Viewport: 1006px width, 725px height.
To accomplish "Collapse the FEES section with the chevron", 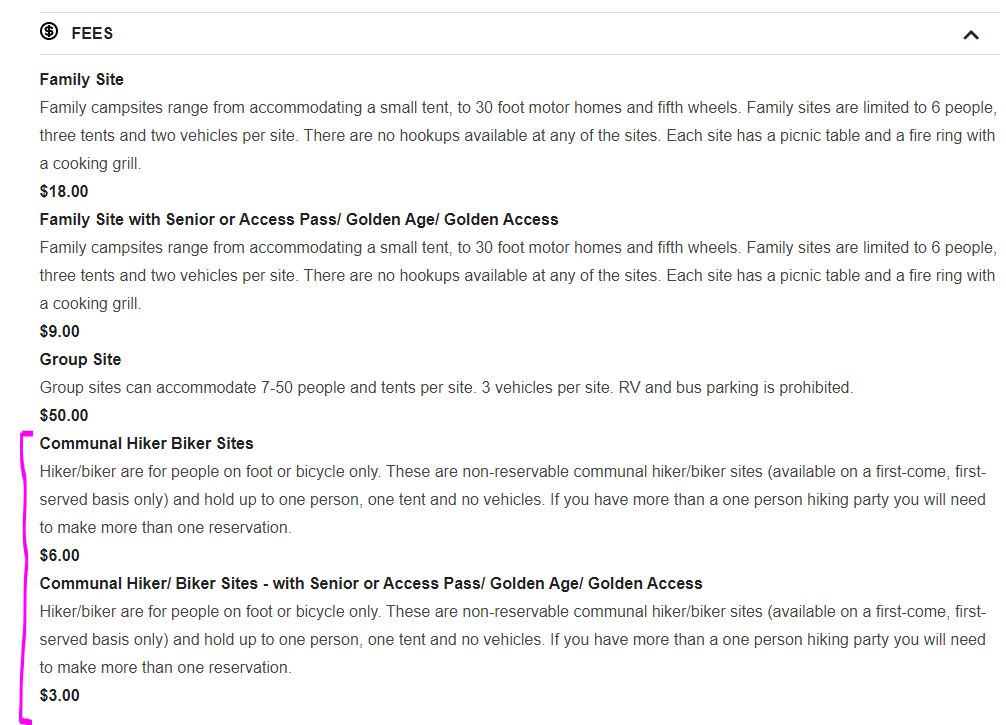I will click(x=971, y=35).
